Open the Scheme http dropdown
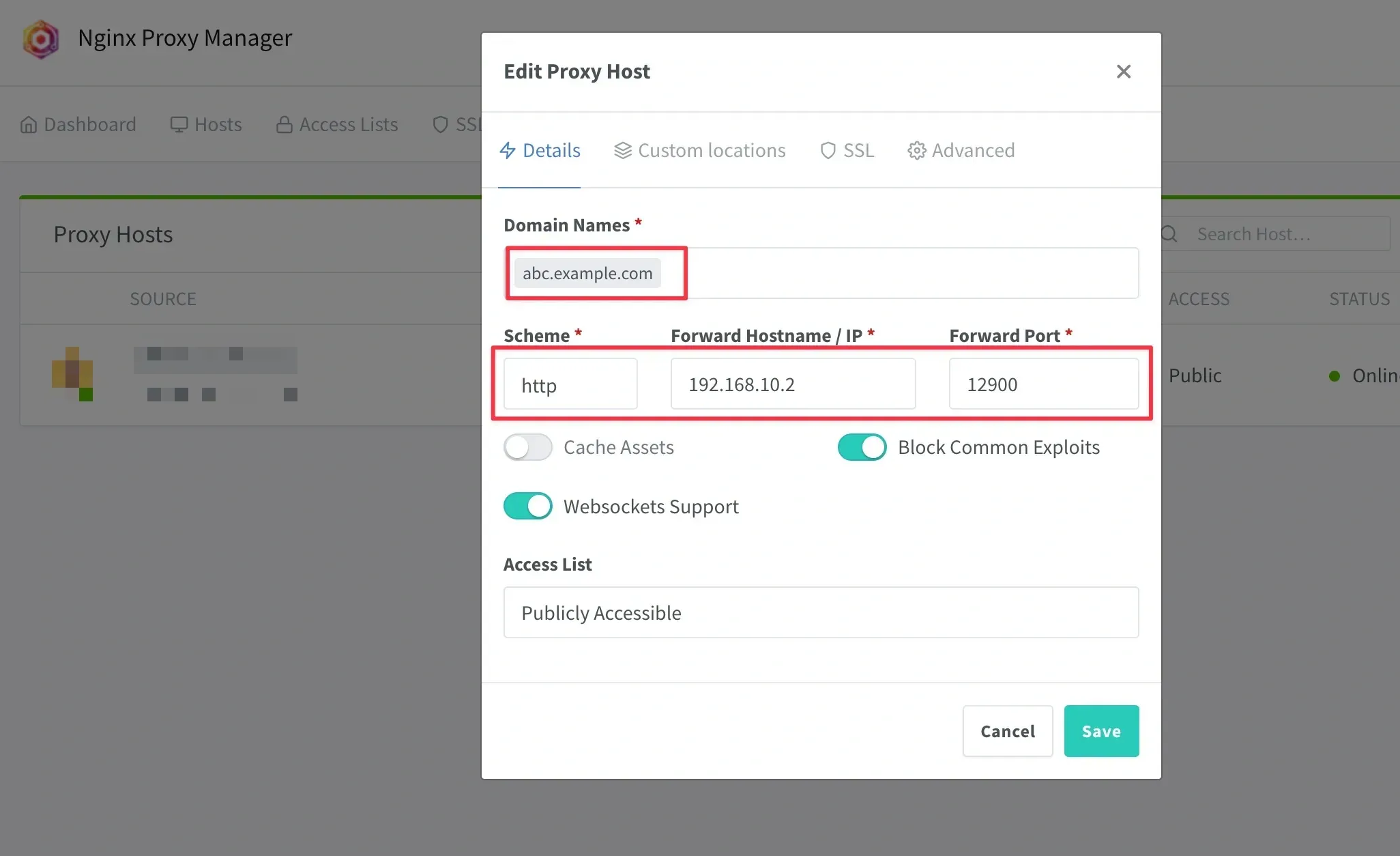1400x856 pixels. [x=570, y=384]
